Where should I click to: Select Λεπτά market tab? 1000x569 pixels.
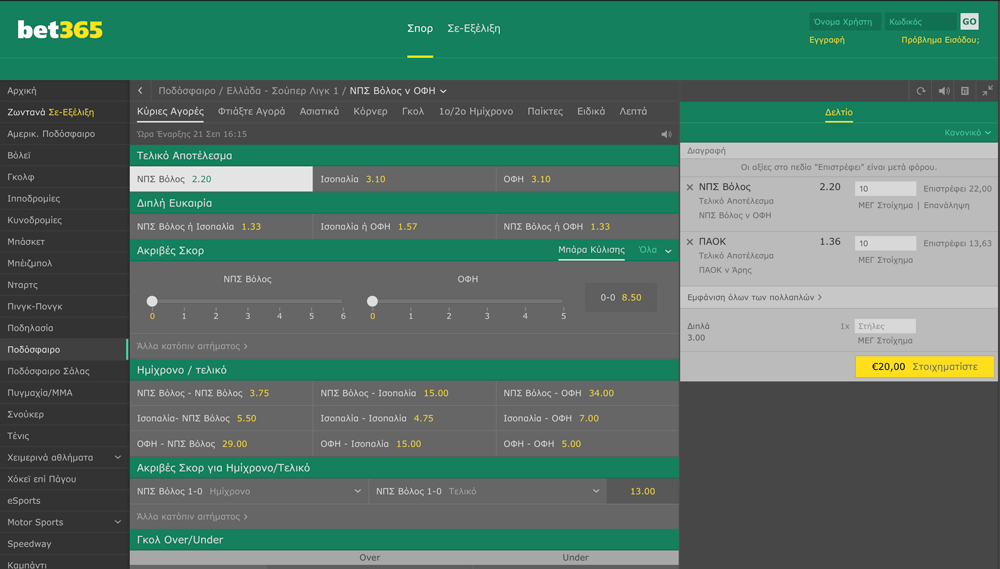633,111
